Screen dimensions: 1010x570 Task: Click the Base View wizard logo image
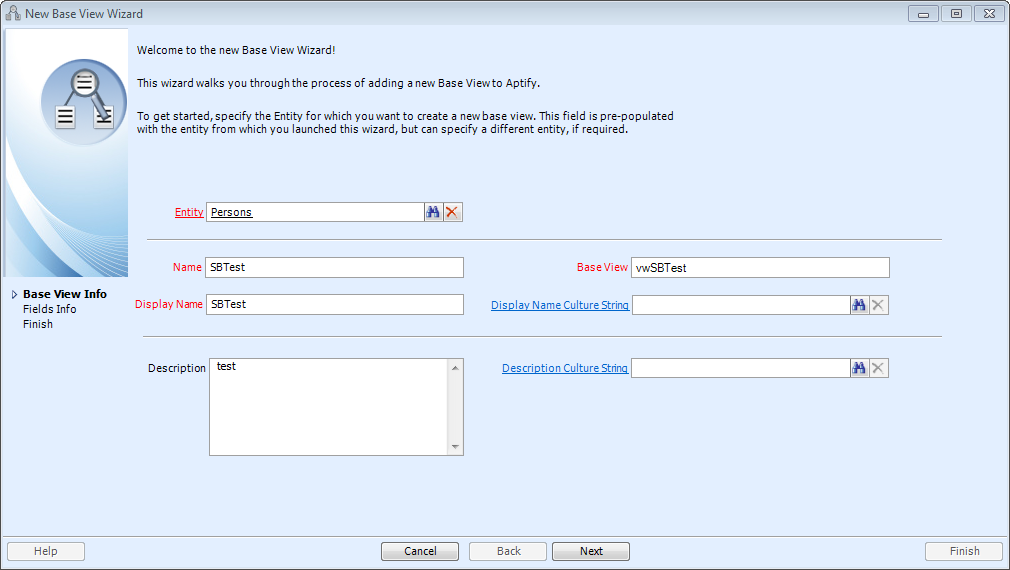[x=83, y=102]
